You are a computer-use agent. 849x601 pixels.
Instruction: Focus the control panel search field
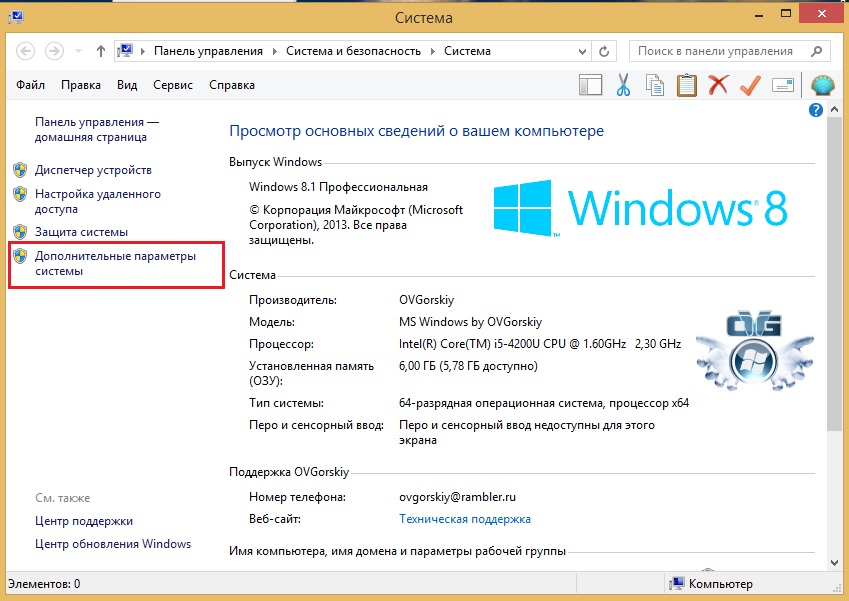tap(729, 51)
